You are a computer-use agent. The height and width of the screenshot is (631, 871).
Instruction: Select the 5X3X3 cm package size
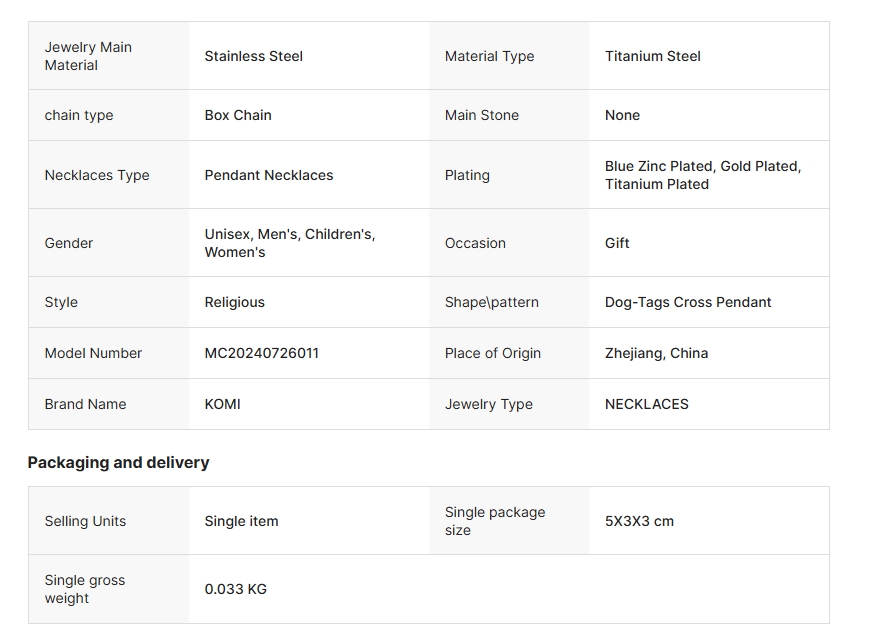639,521
